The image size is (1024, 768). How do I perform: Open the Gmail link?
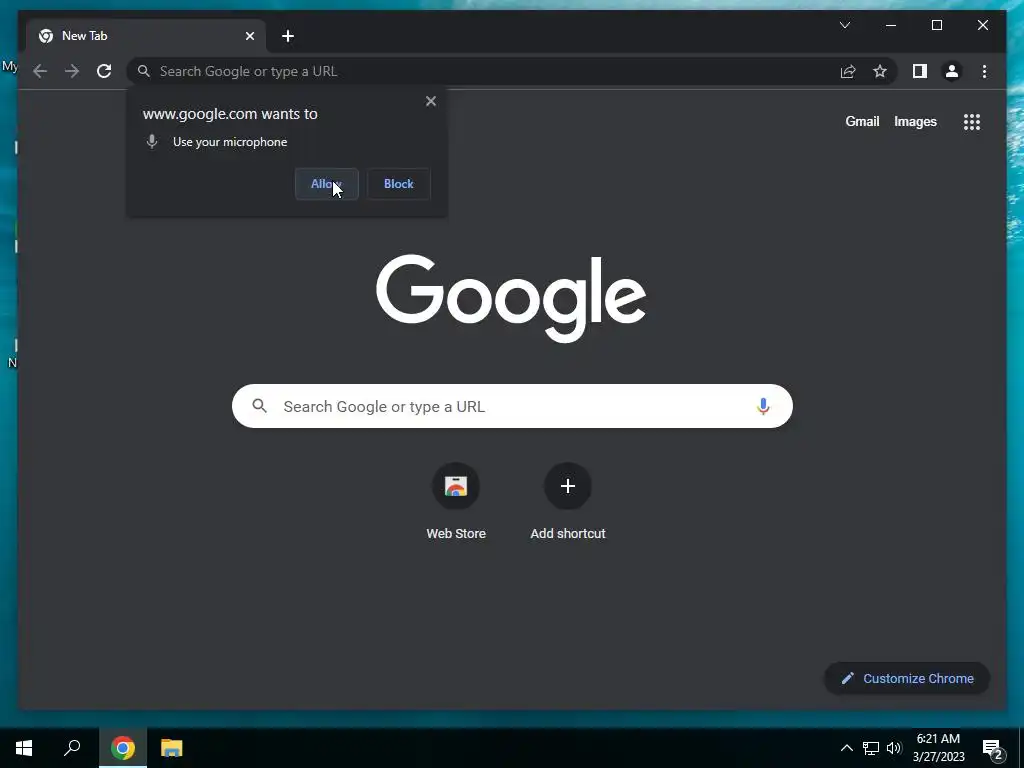[x=862, y=121]
